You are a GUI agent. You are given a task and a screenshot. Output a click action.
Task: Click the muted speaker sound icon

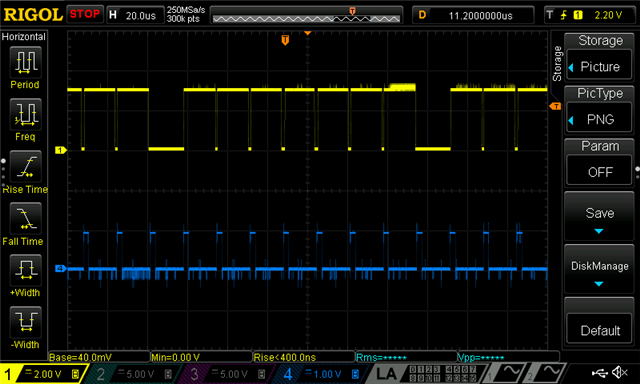tap(619, 372)
